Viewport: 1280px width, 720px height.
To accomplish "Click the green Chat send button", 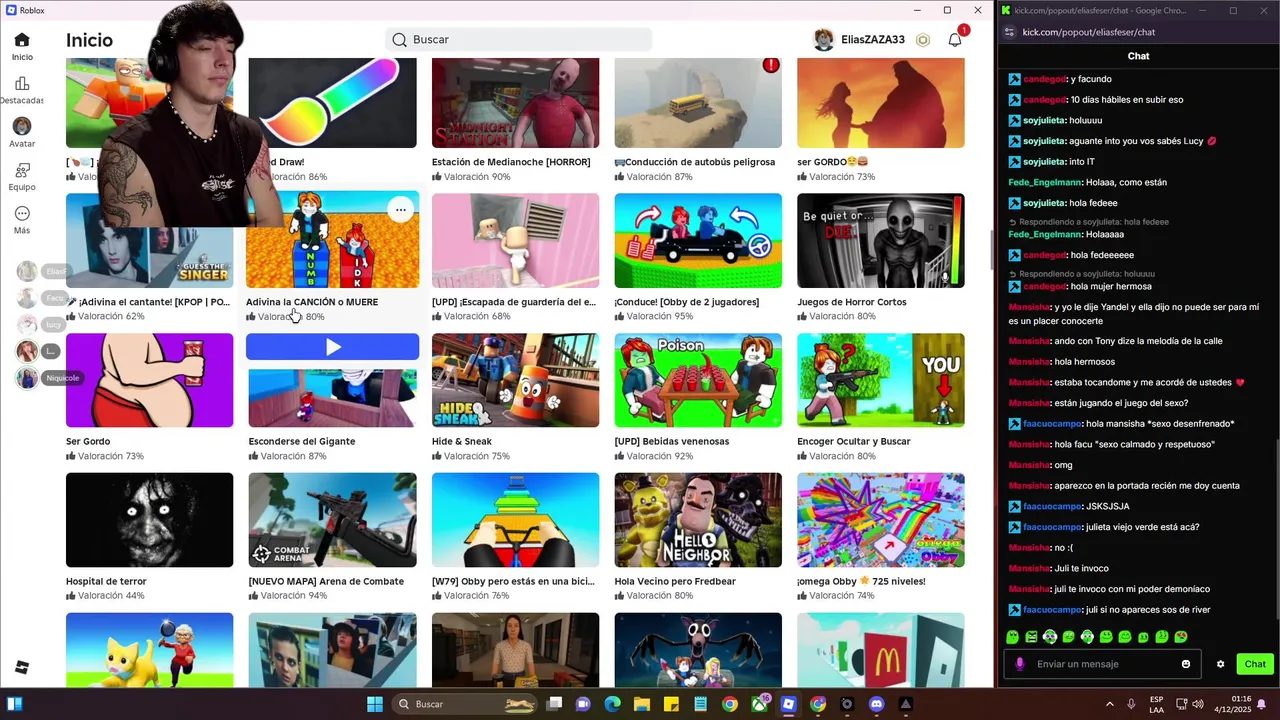I will point(1255,664).
